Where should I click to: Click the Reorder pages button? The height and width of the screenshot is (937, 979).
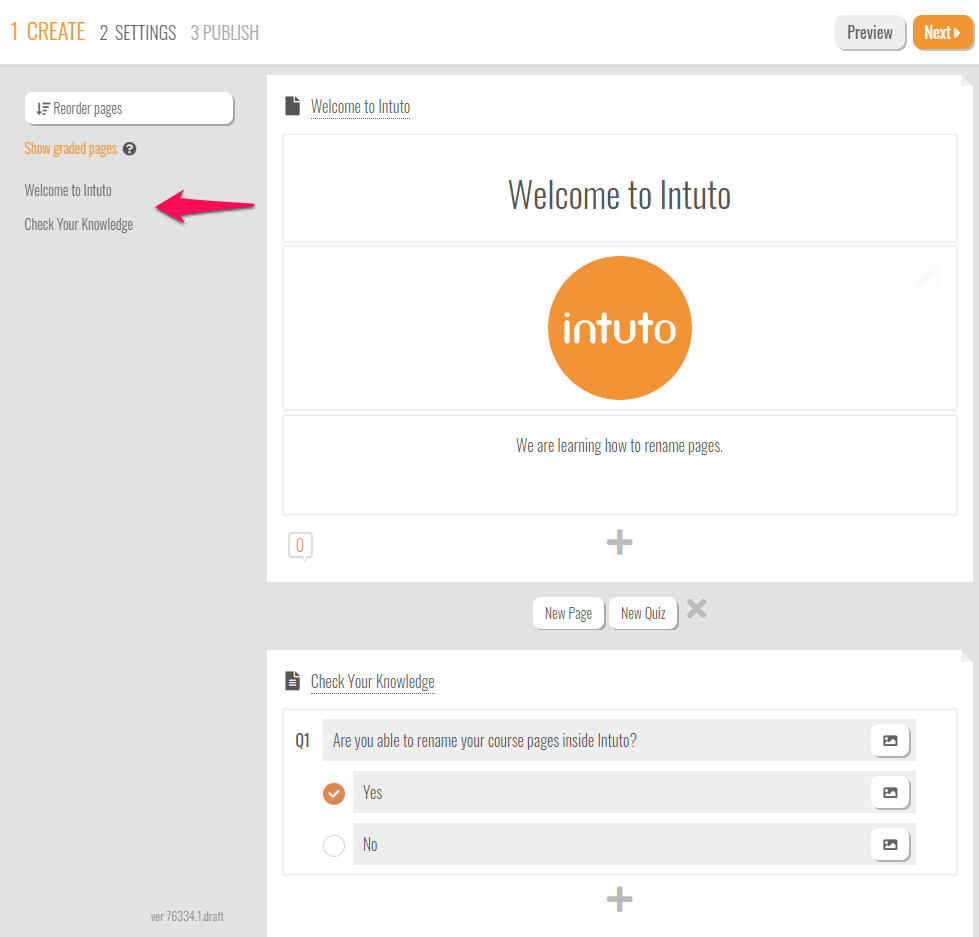[x=129, y=108]
